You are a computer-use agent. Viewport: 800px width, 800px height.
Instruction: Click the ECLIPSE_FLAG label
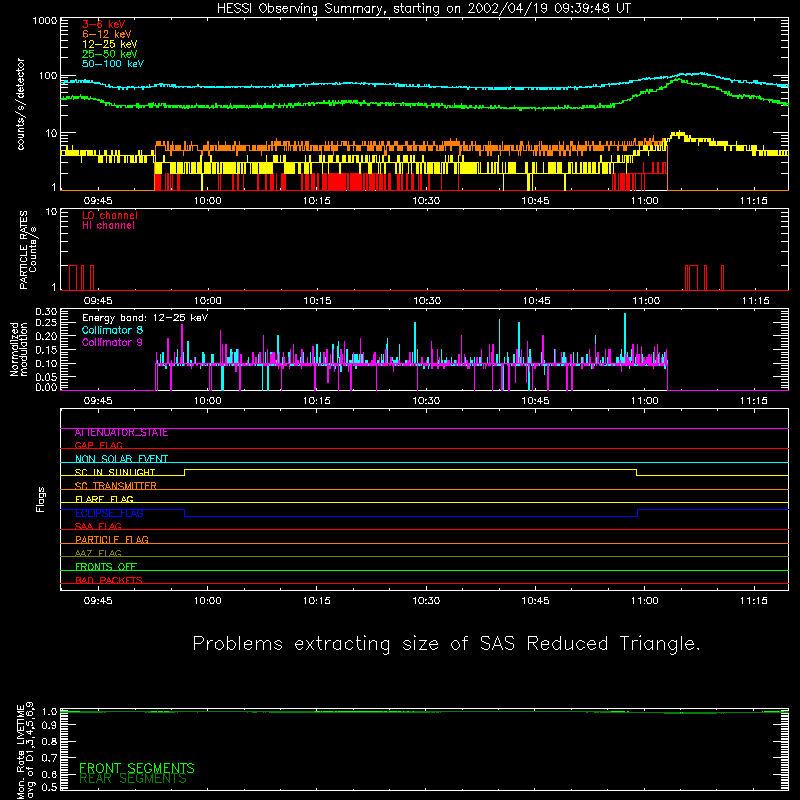coord(109,513)
